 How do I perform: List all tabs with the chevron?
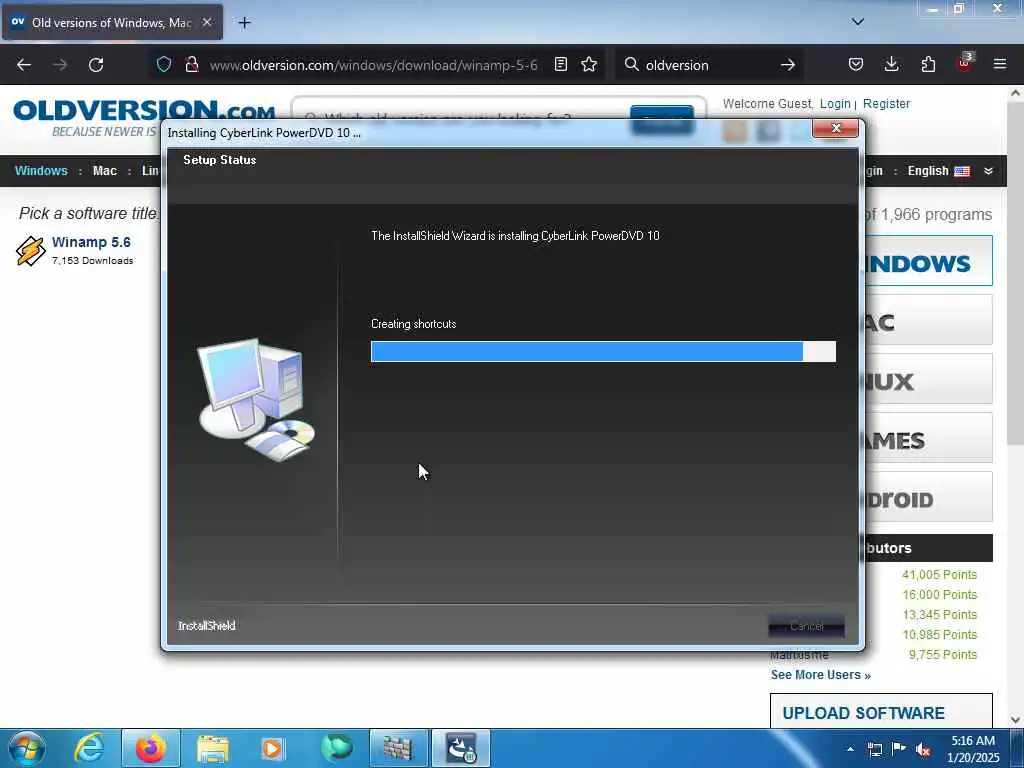pos(857,22)
